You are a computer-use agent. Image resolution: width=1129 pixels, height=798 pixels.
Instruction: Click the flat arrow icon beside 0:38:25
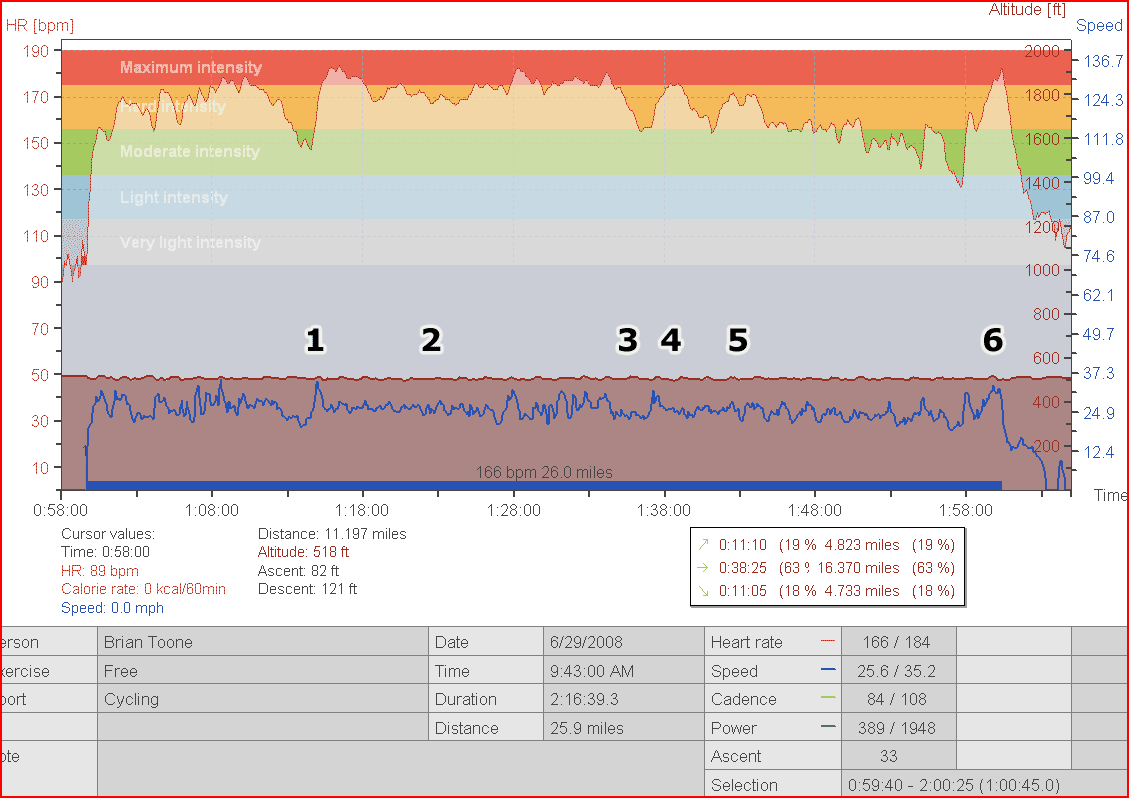point(703,568)
